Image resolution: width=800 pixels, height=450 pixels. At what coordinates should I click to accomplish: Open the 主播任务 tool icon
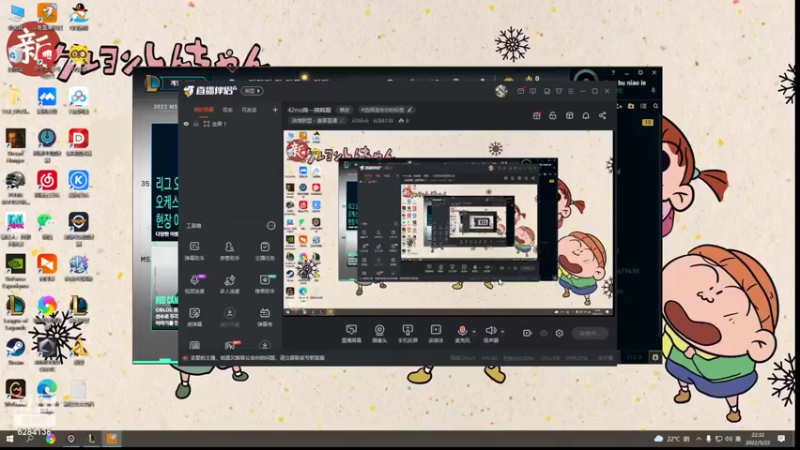coord(265,252)
